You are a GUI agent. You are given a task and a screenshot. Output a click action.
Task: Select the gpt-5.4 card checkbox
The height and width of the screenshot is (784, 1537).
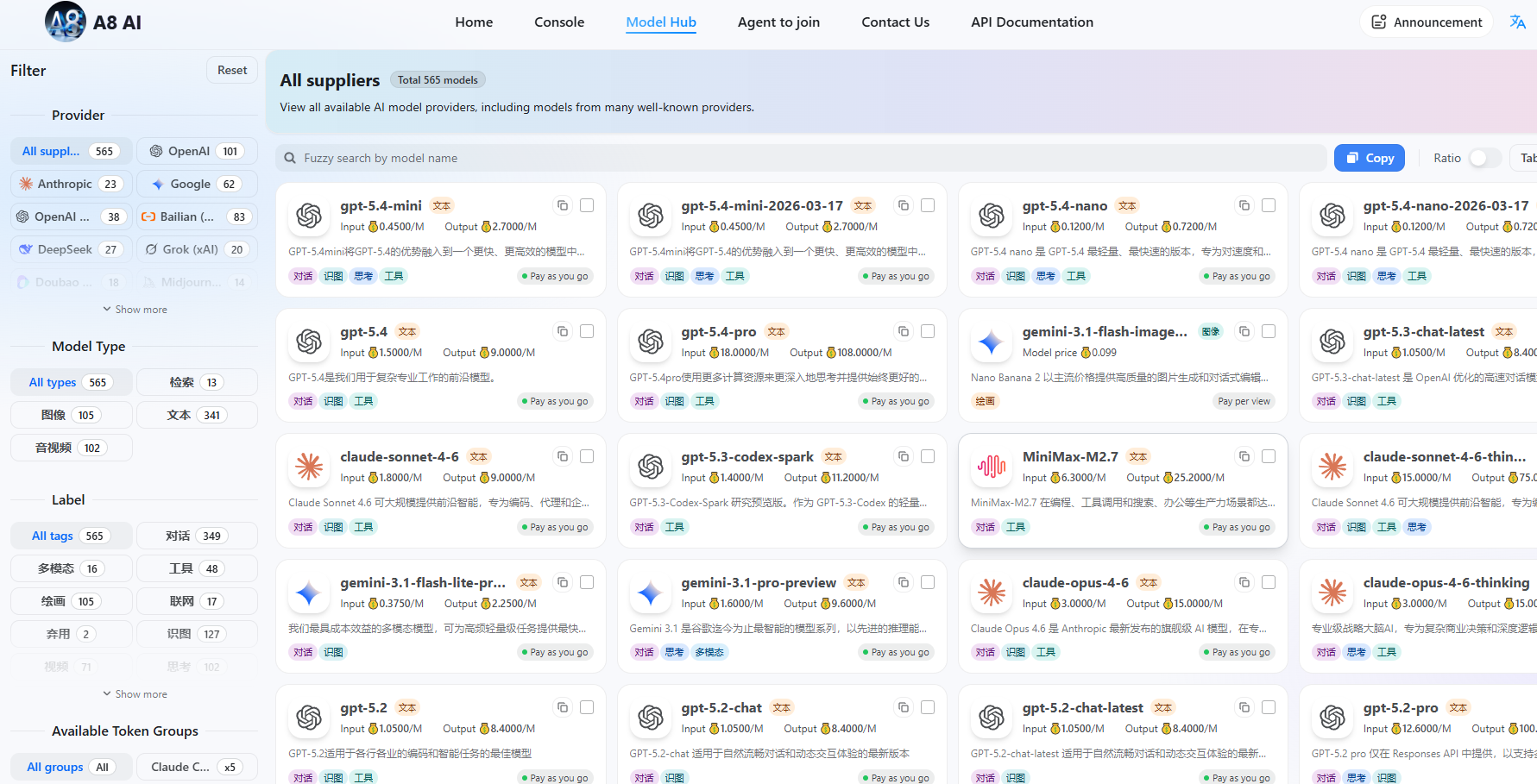coord(587,331)
